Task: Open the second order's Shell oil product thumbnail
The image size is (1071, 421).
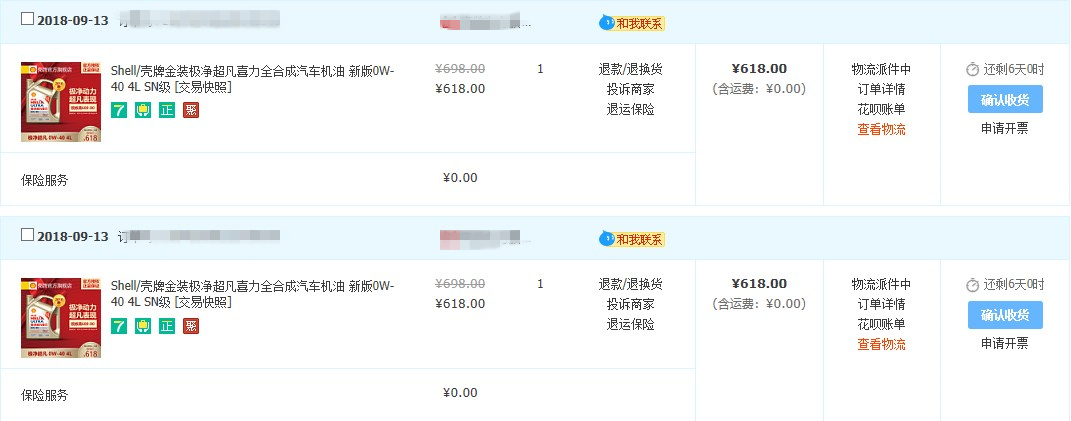Action: (x=61, y=318)
